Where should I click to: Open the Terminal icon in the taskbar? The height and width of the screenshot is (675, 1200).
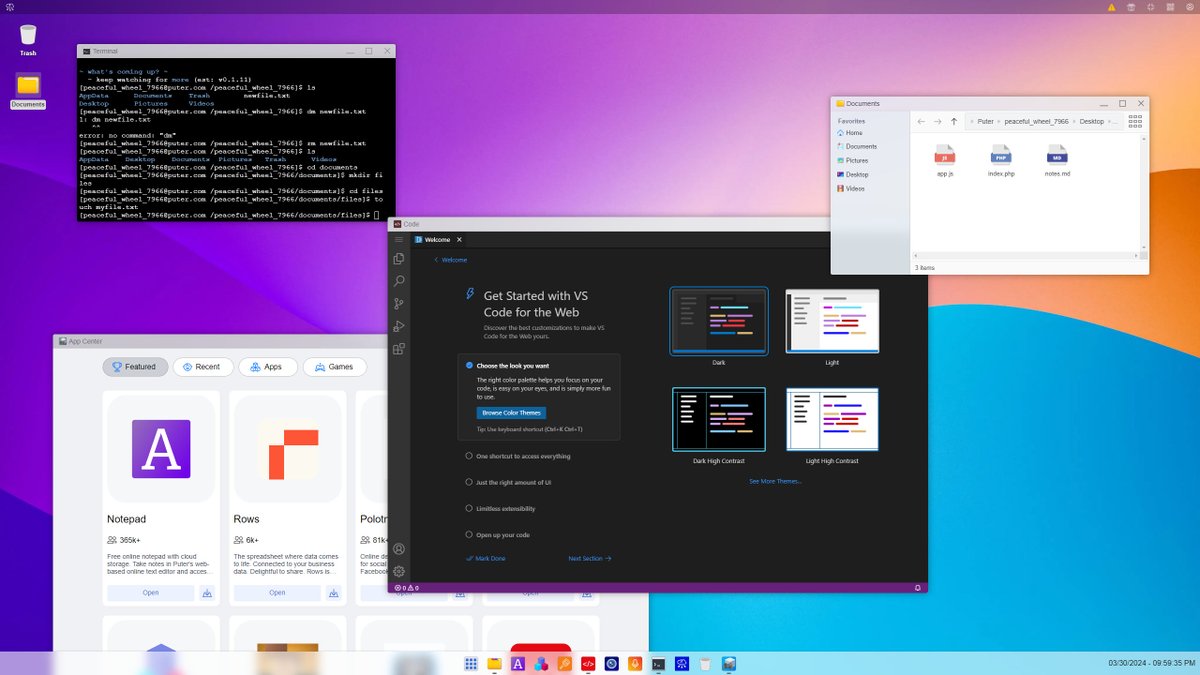(x=658, y=663)
